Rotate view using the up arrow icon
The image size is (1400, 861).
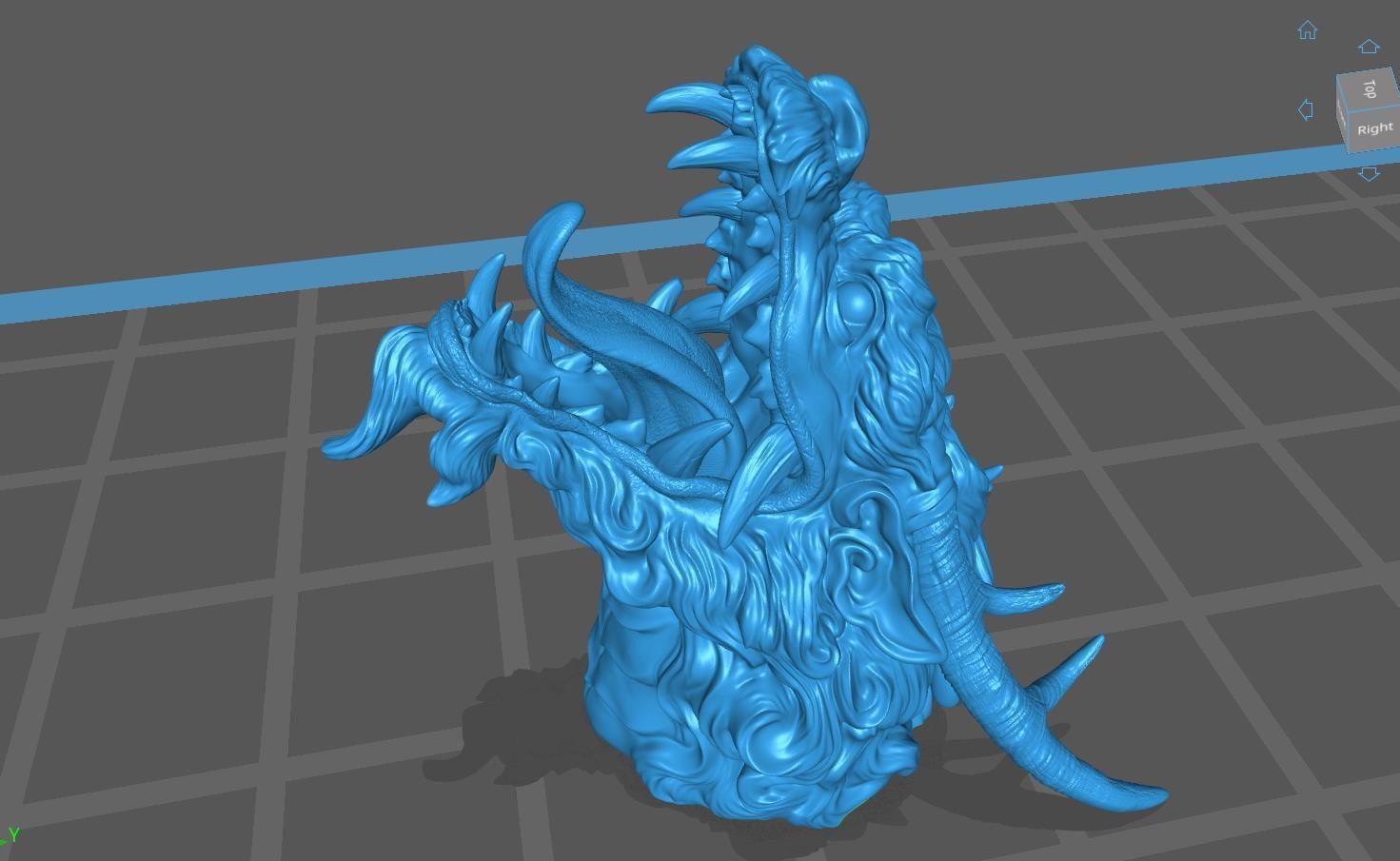[x=1369, y=47]
